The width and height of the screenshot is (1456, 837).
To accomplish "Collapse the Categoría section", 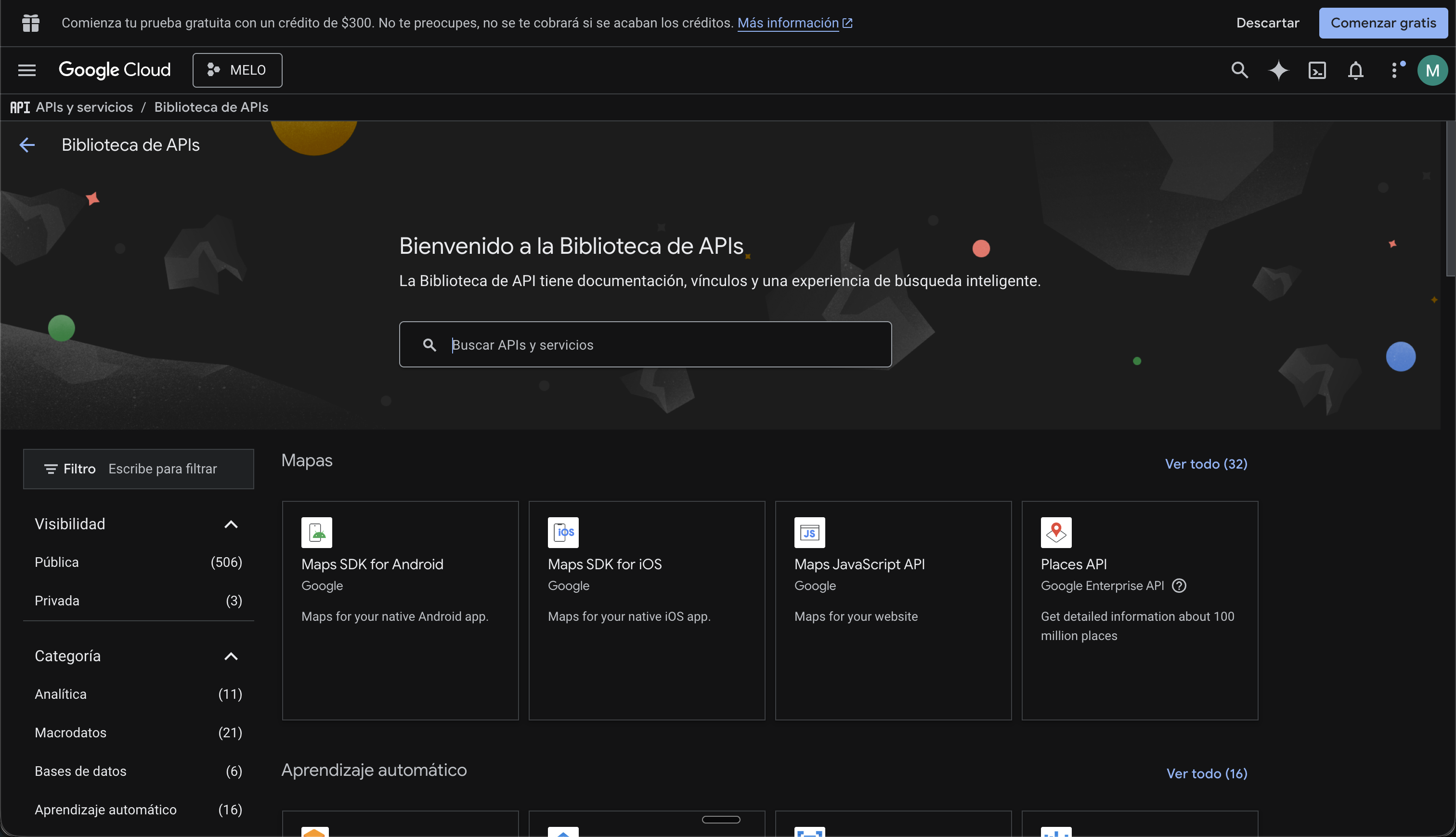I will tap(232, 656).
